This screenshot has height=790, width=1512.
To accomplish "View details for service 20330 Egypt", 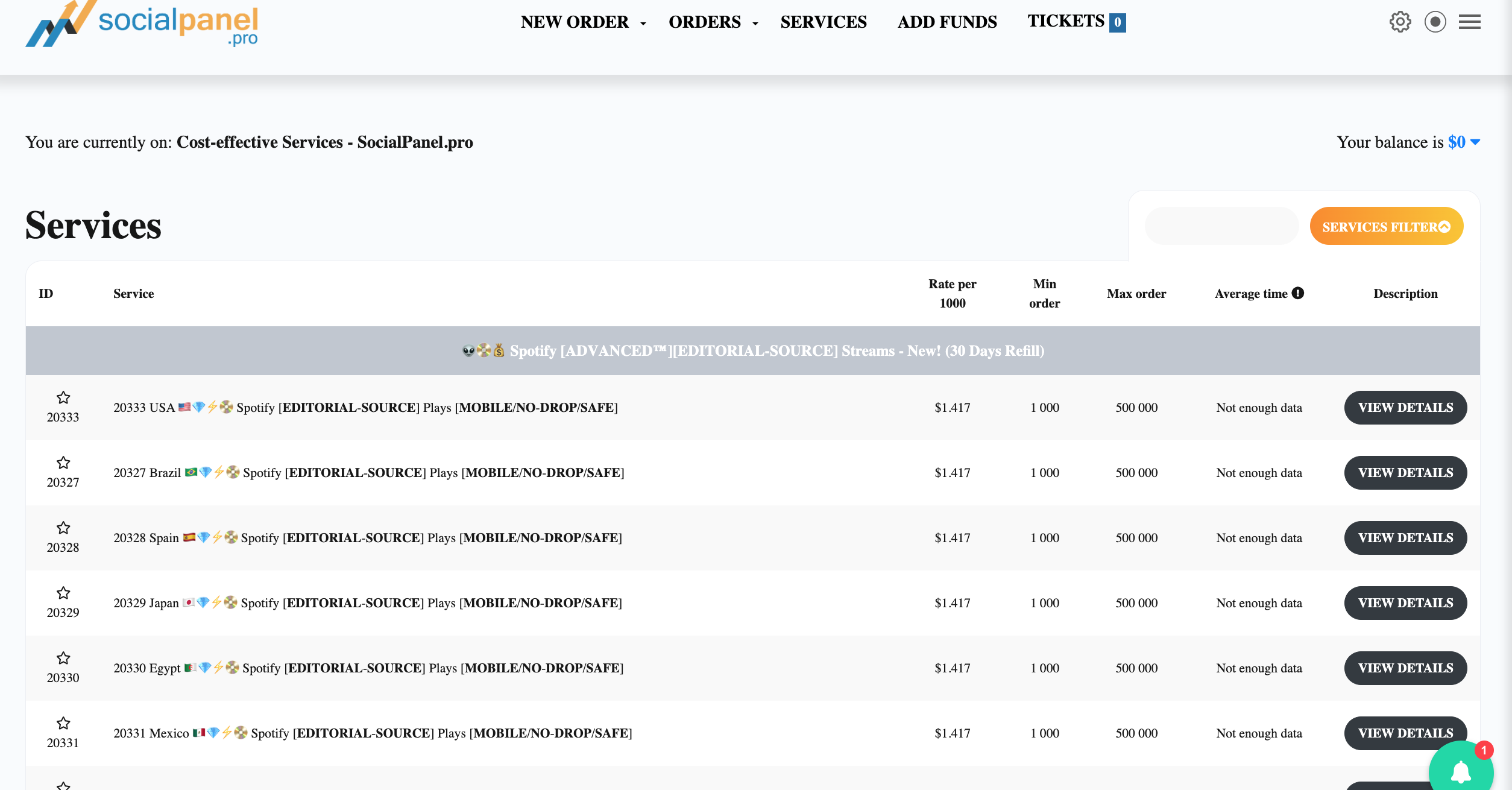I will [x=1405, y=668].
